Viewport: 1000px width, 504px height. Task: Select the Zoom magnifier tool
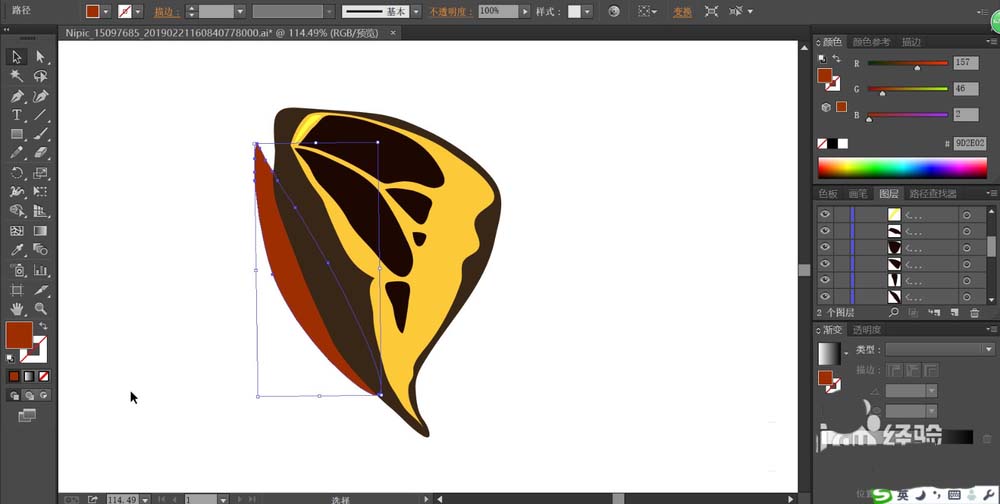coord(40,309)
